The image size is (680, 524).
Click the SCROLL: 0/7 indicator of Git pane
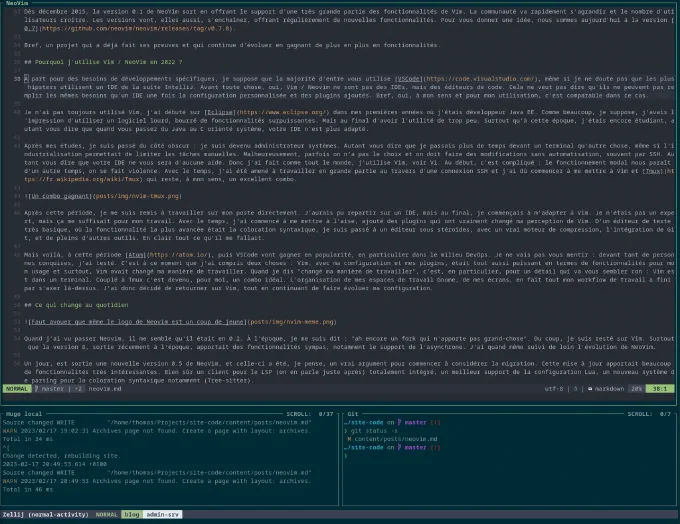(649, 414)
